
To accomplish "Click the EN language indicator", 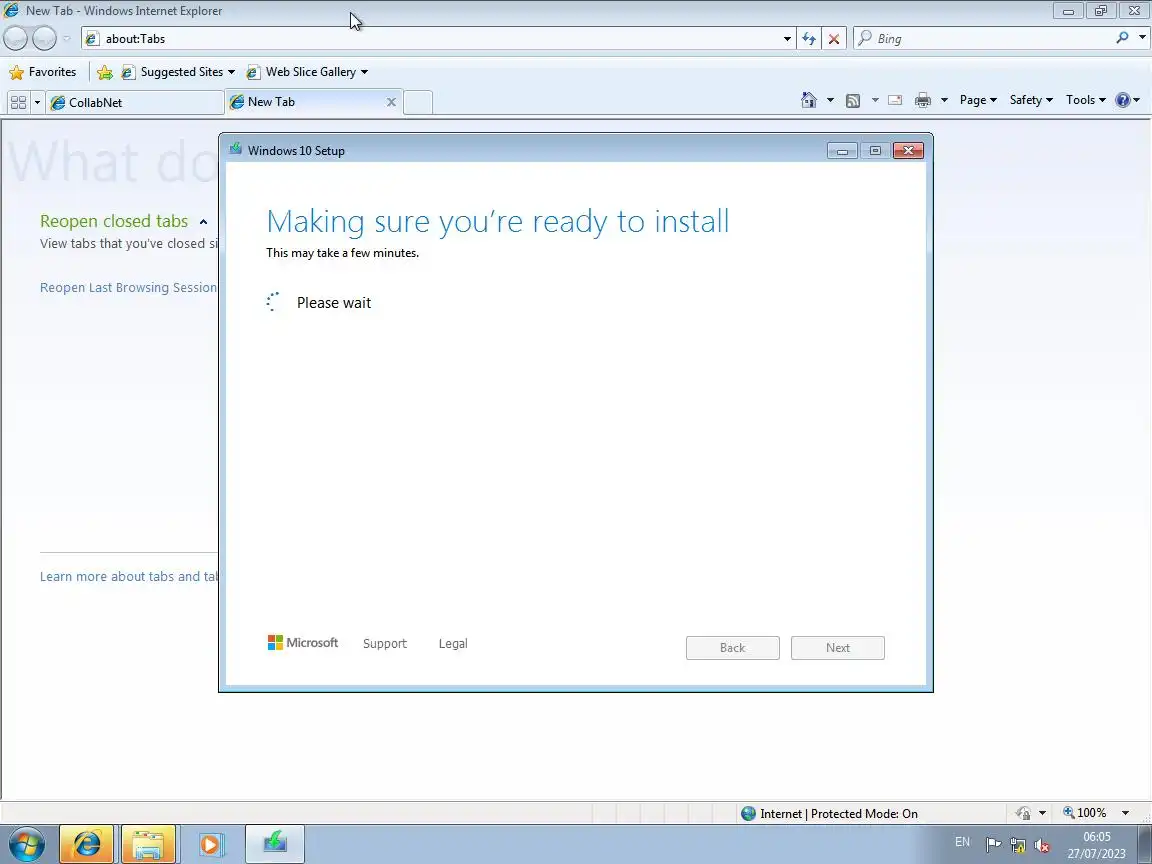I will pyautogui.click(x=962, y=842).
